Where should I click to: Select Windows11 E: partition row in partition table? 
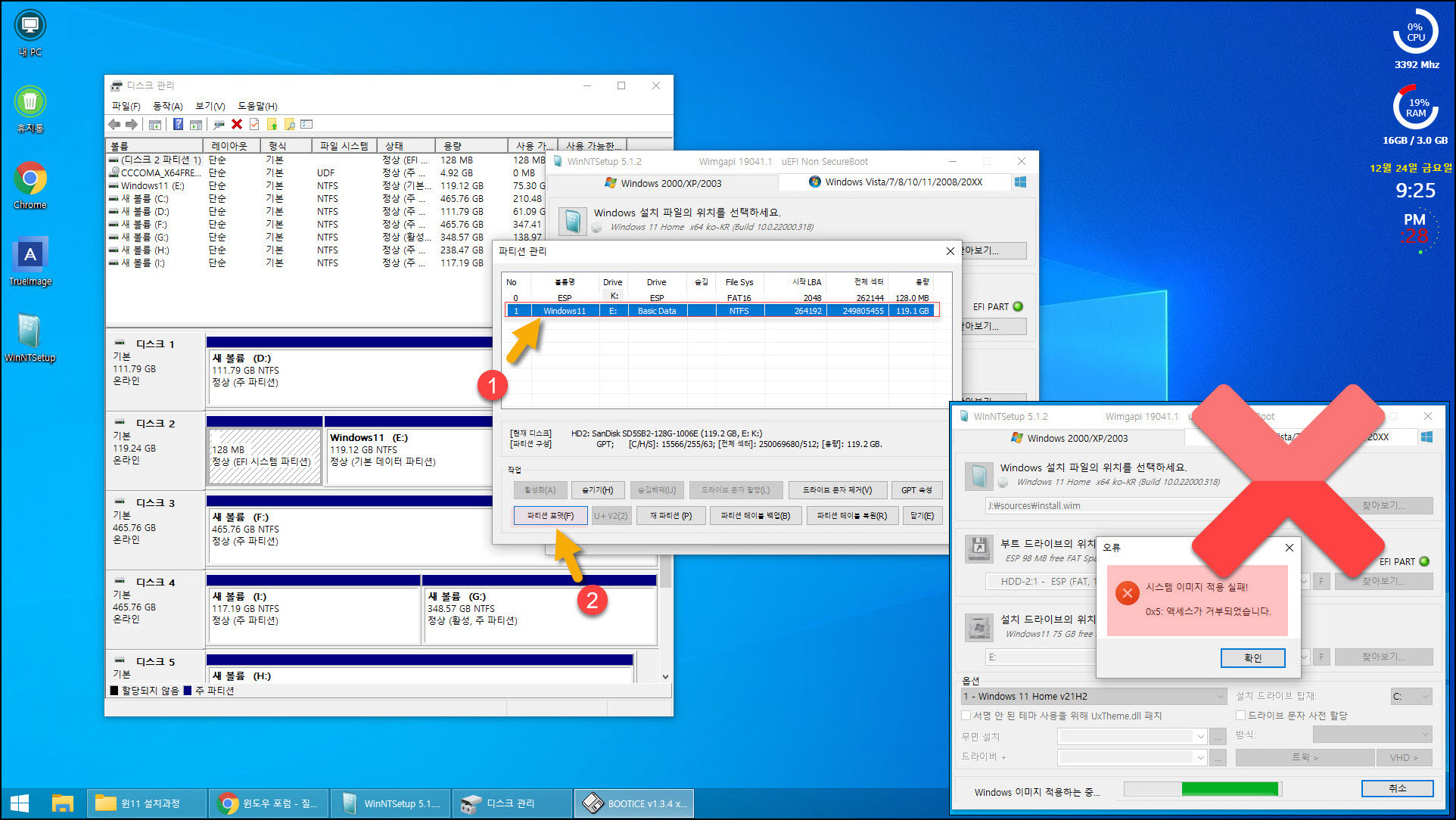point(722,311)
